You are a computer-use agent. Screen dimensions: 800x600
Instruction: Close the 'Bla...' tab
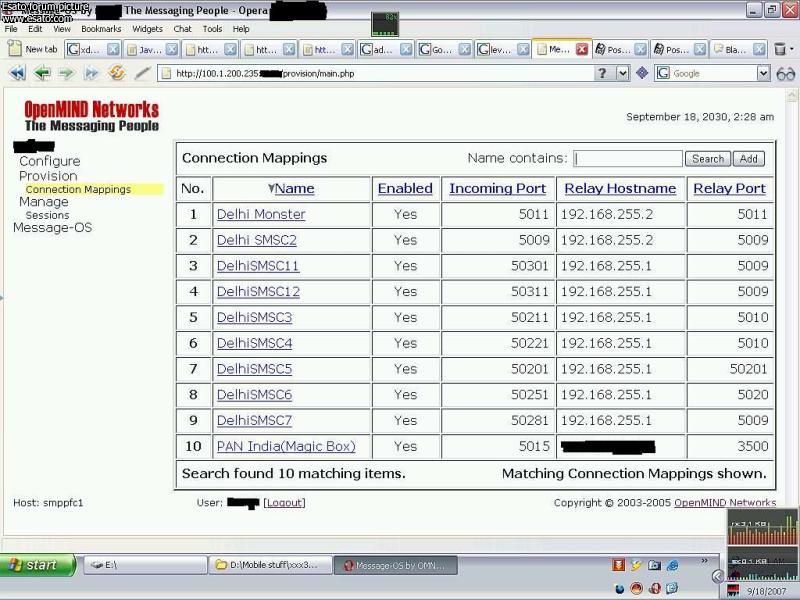pos(760,49)
